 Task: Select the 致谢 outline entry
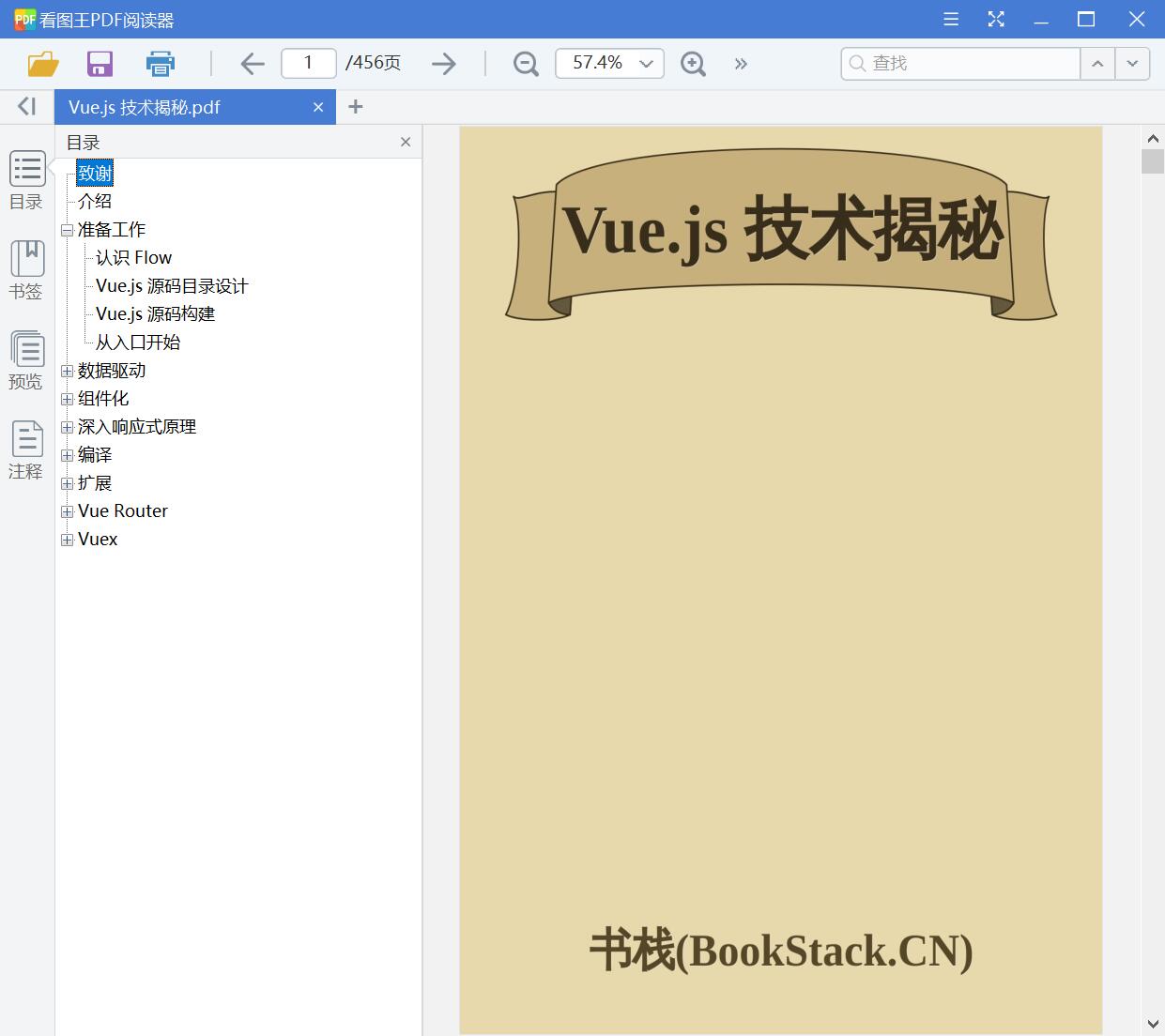(x=95, y=173)
